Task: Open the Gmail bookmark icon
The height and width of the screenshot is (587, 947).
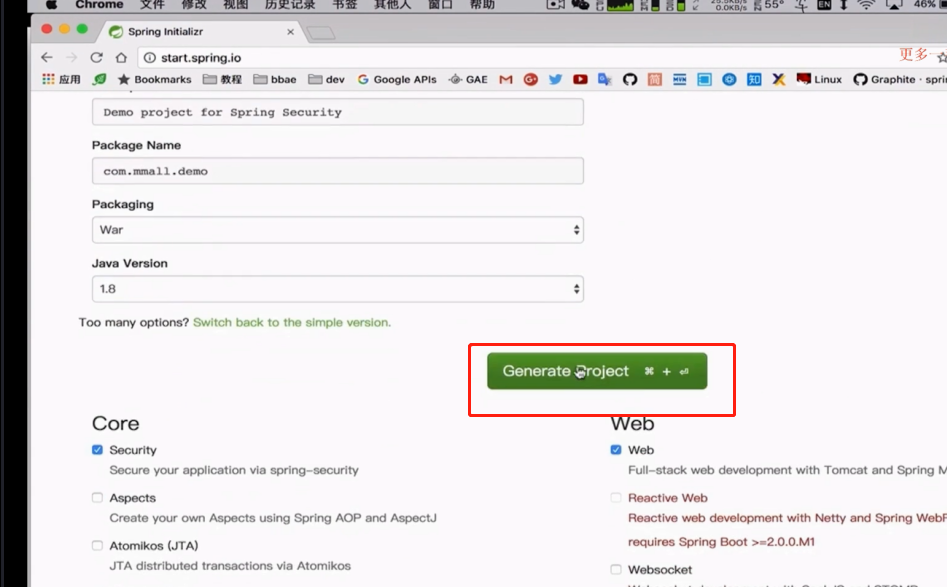Action: (506, 79)
